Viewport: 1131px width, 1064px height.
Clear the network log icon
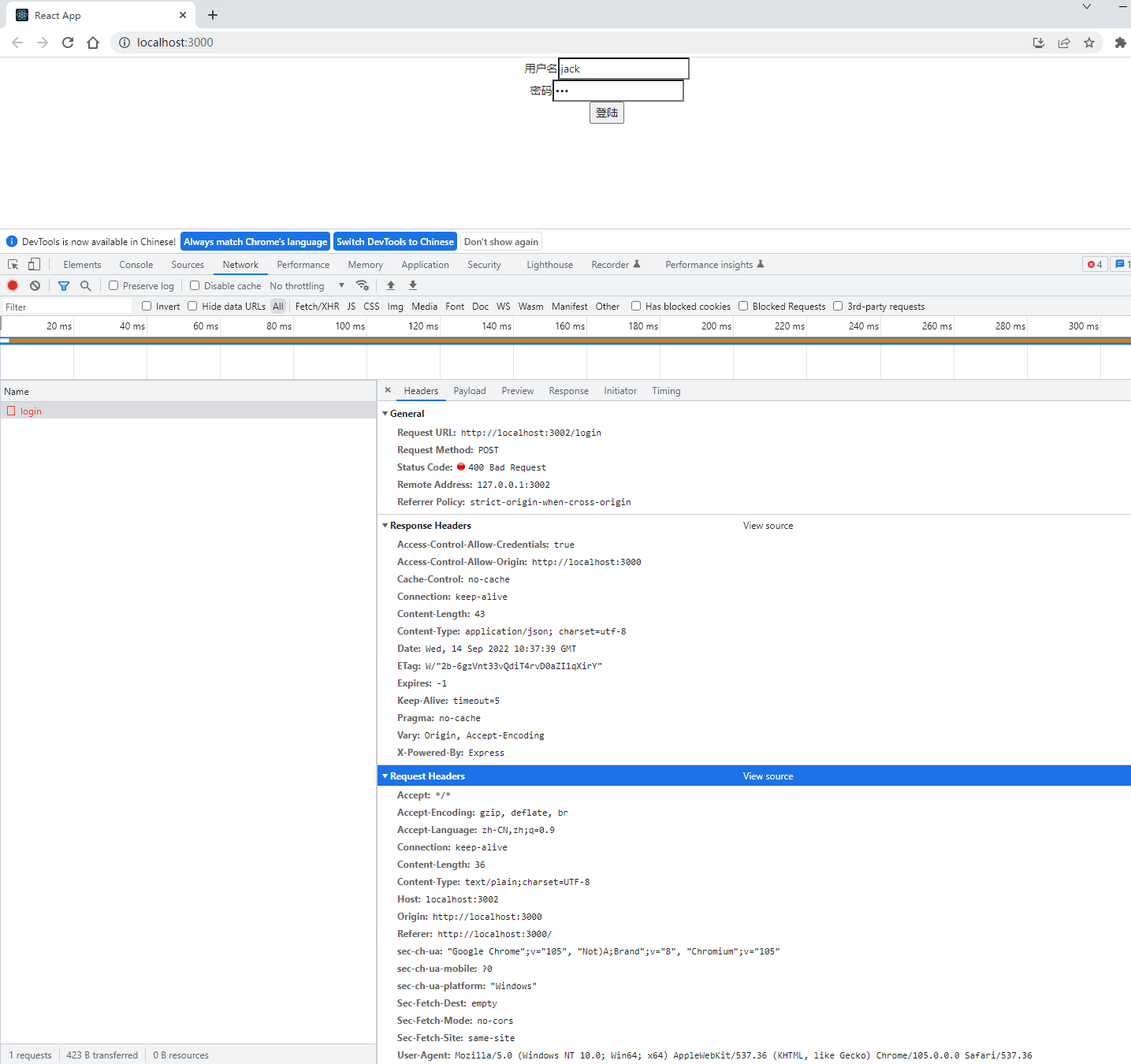35,285
